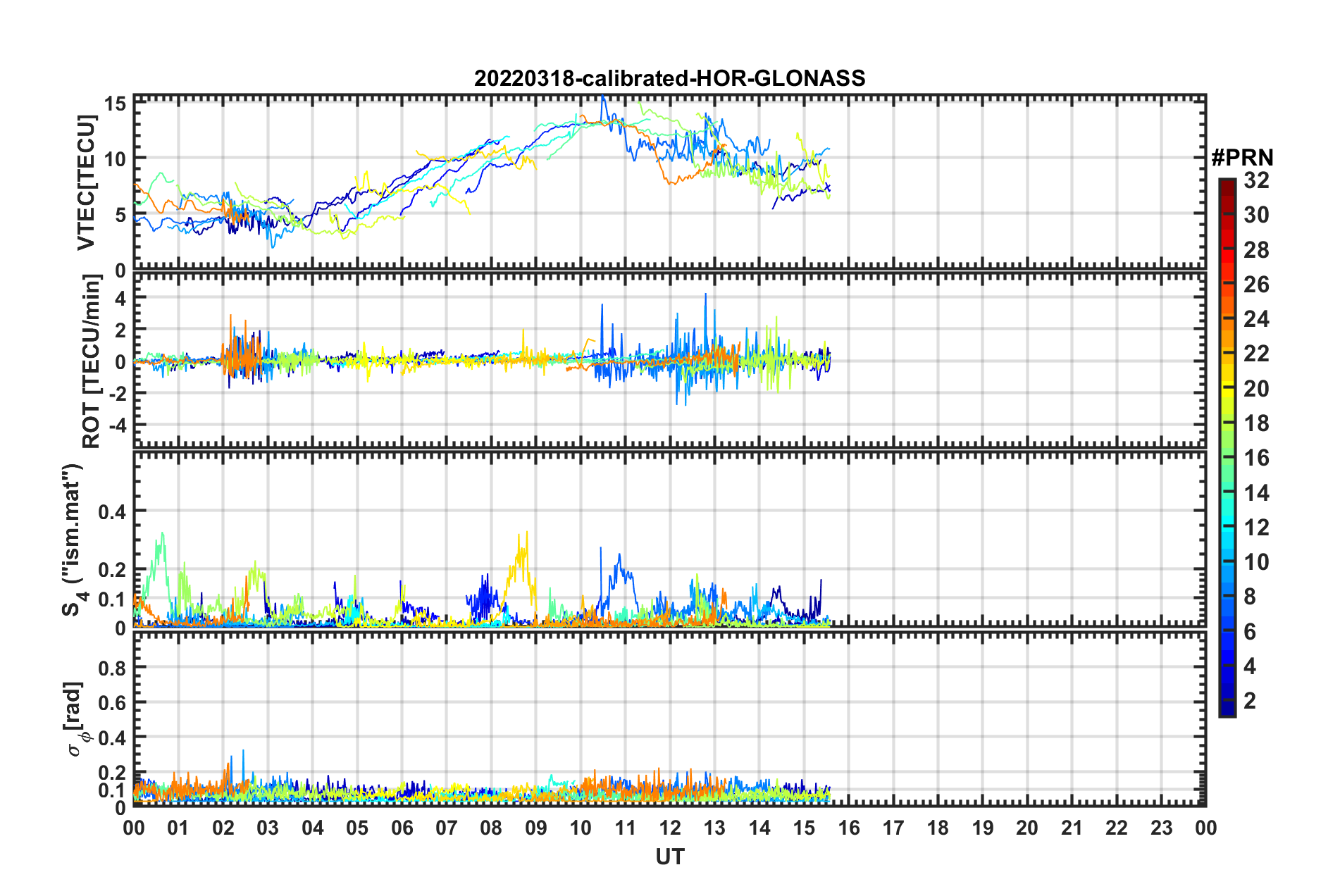The image size is (1340, 896).
Task: Click colorbar tick label "24"
Action: click(1256, 319)
